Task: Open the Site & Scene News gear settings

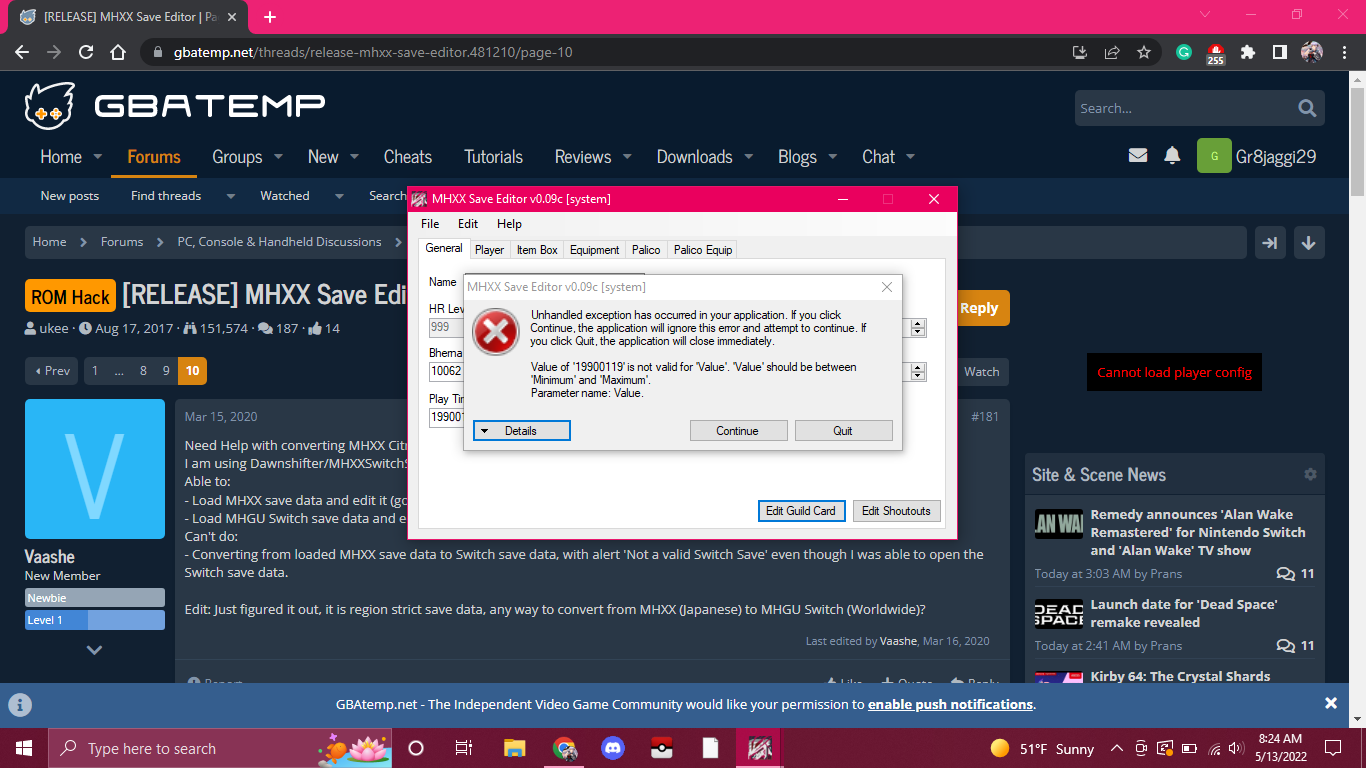Action: [1310, 474]
